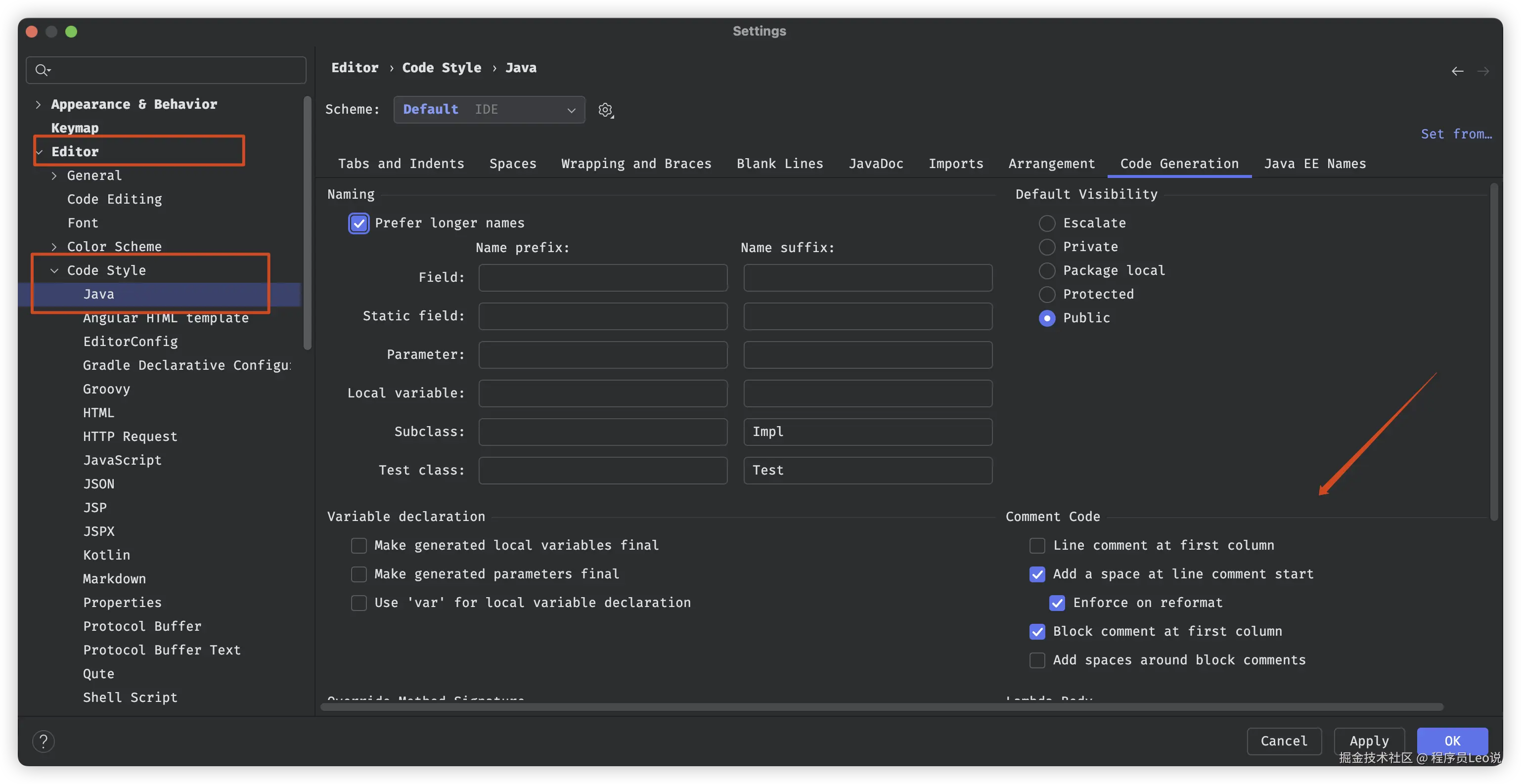
Task: Enable Make generated parameters final
Action: (358, 574)
